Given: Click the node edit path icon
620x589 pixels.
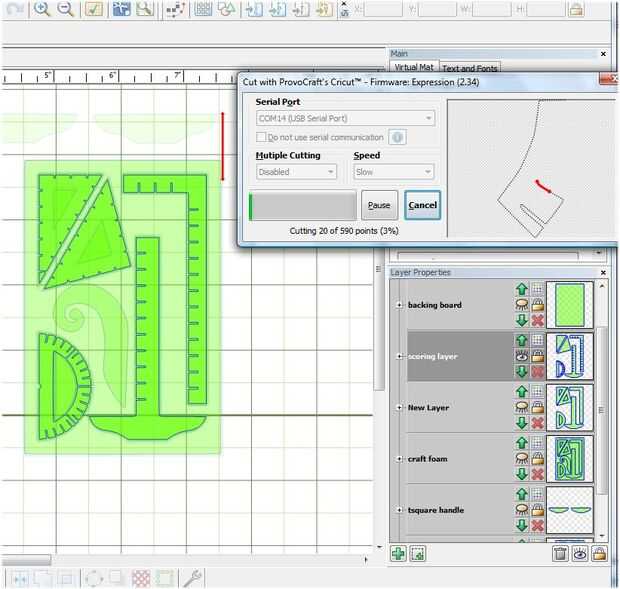Looking at the screenshot, I should pyautogui.click(x=175, y=9).
